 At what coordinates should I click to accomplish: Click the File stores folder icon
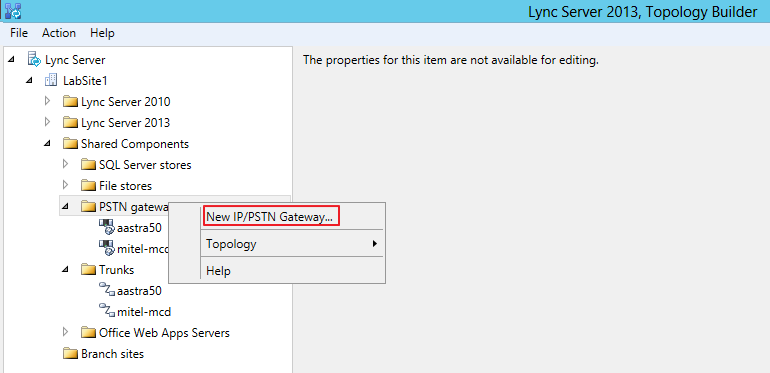click(88, 186)
